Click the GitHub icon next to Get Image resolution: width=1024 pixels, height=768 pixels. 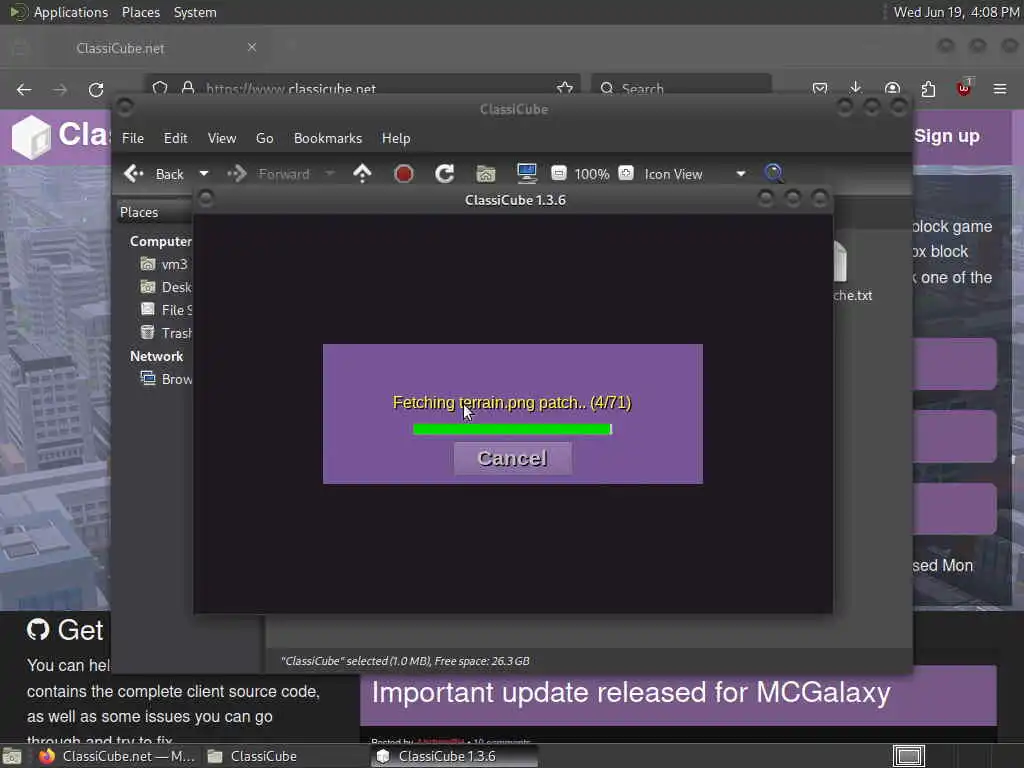click(x=38, y=630)
